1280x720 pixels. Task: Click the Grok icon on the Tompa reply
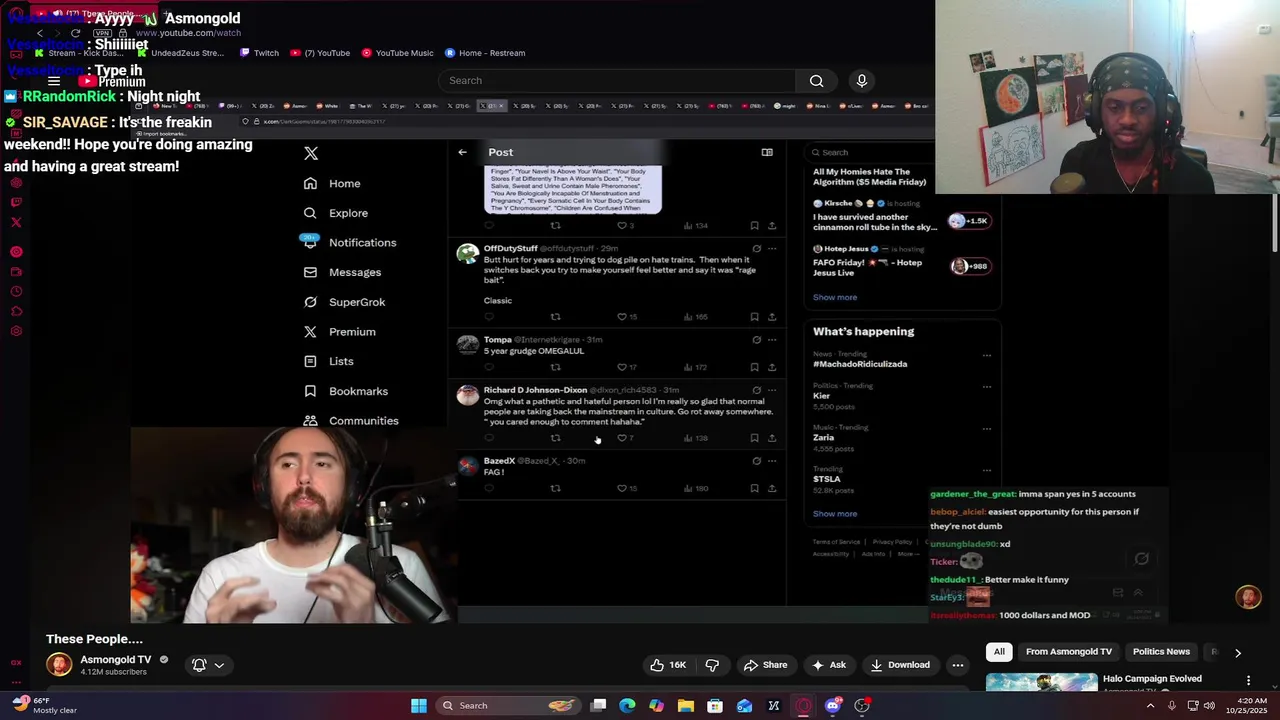tap(756, 340)
